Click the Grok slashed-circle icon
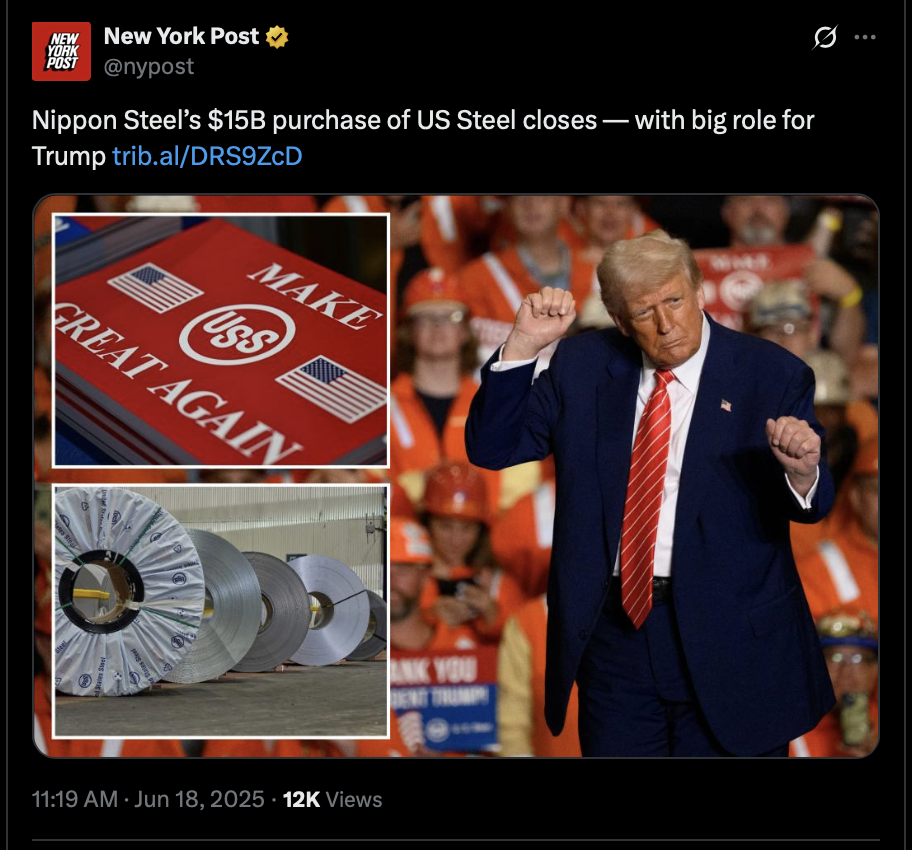Screen dimensions: 912x850 click(x=825, y=37)
